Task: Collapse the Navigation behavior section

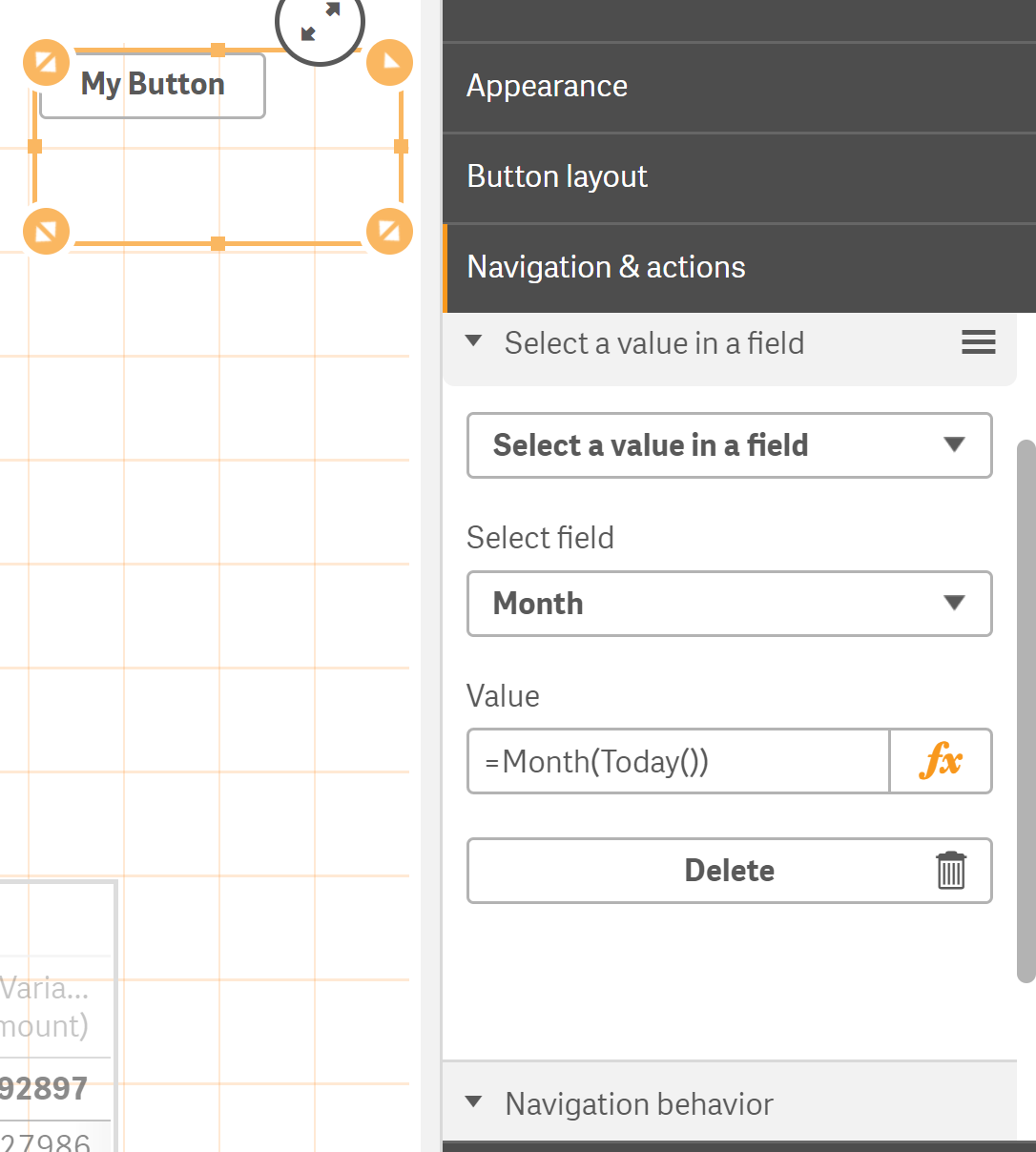Action: [474, 1103]
